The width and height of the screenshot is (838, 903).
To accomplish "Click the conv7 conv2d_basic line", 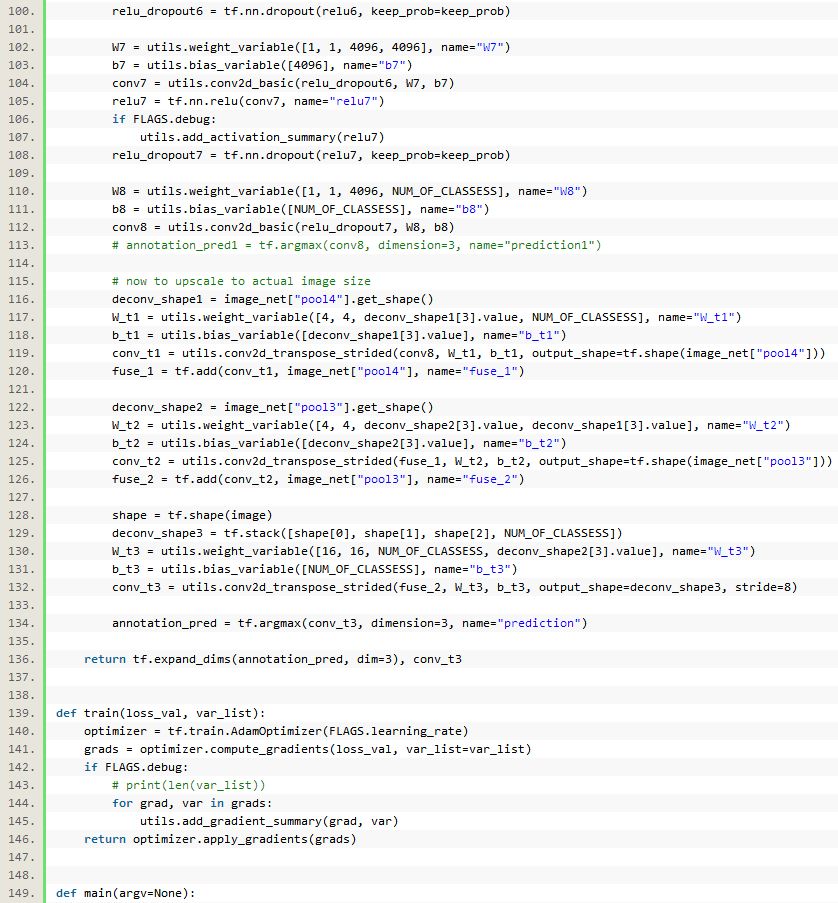I will [x=283, y=83].
